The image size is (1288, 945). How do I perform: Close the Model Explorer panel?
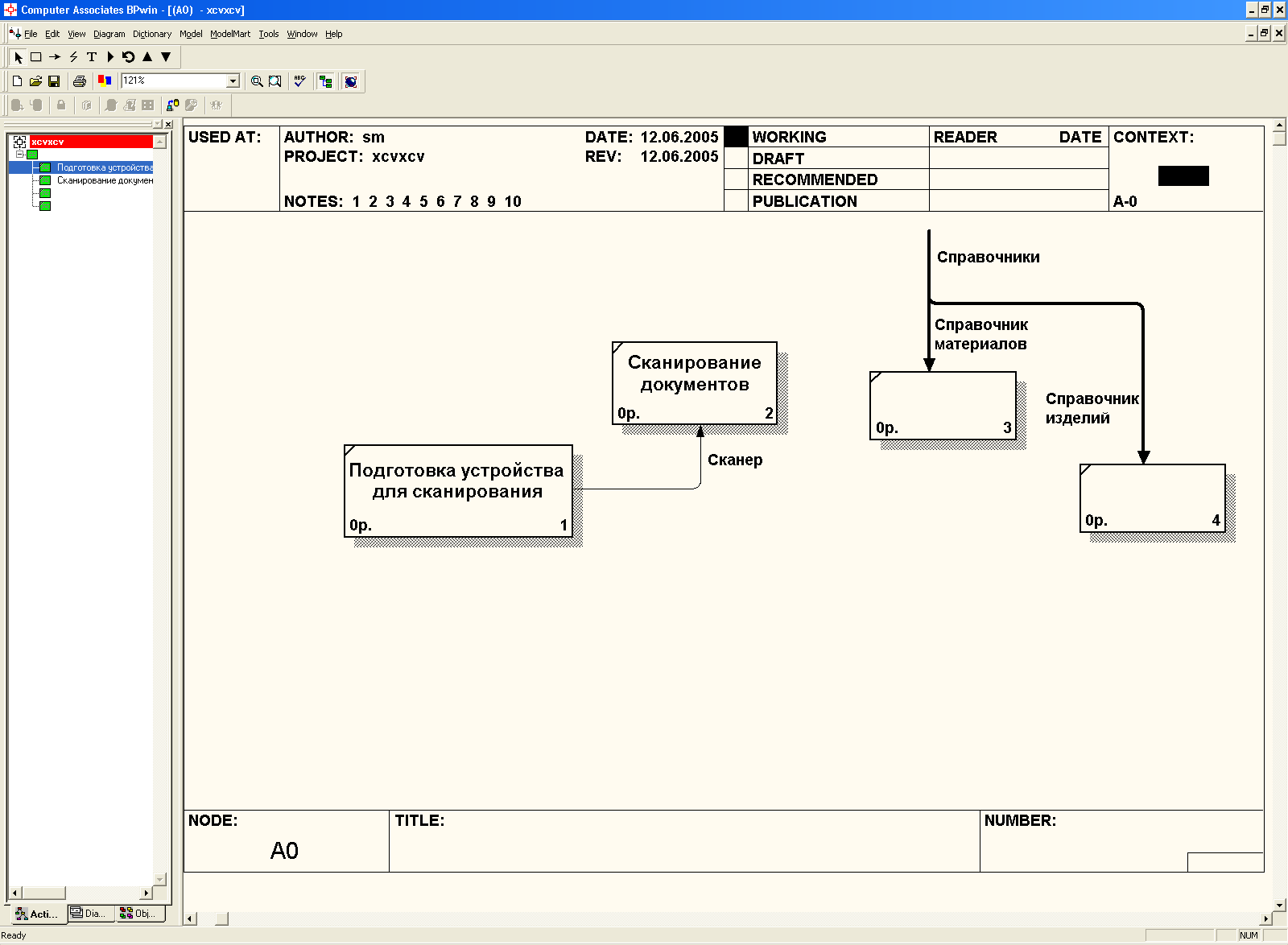click(x=168, y=124)
